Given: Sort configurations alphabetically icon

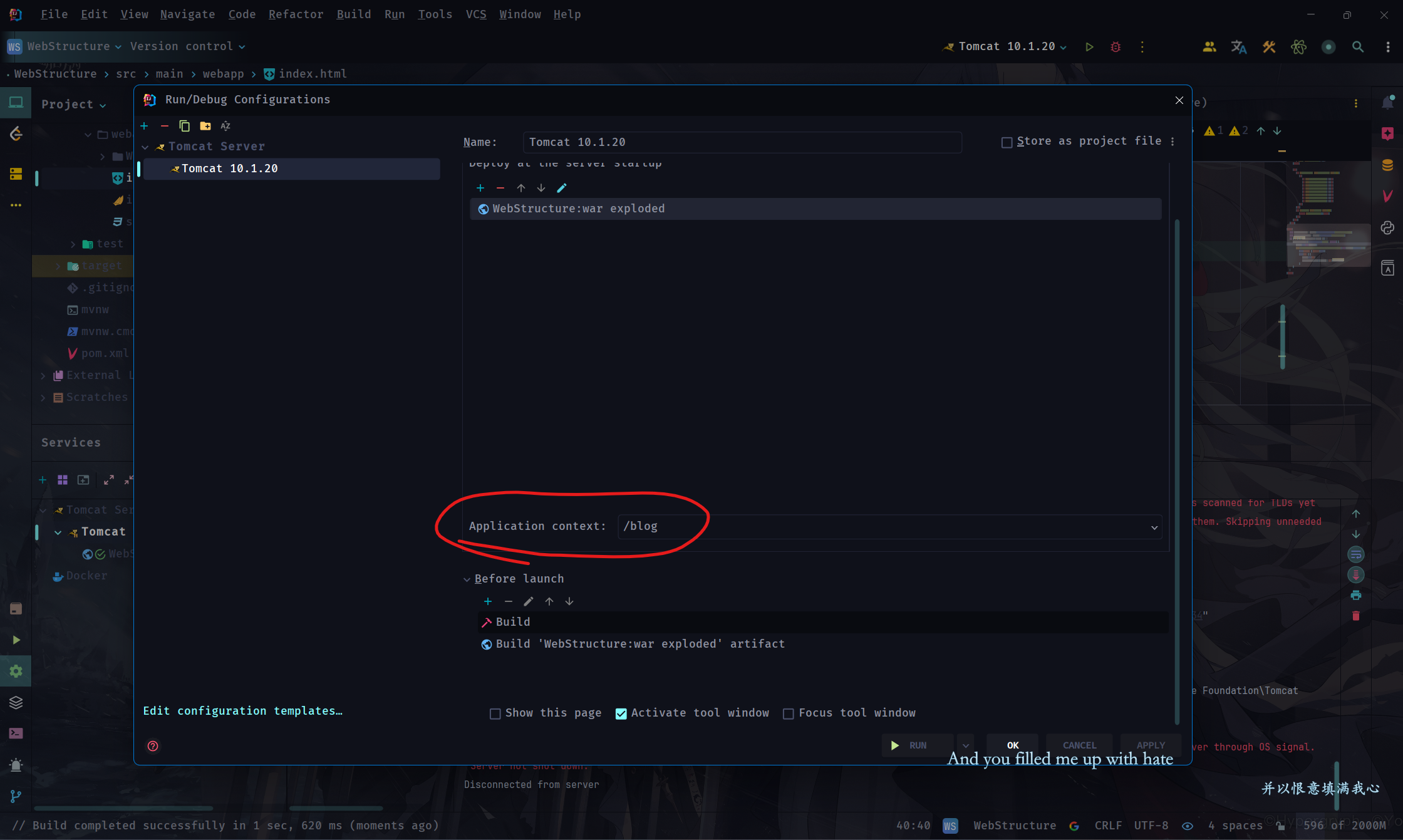Looking at the screenshot, I should coord(225,126).
